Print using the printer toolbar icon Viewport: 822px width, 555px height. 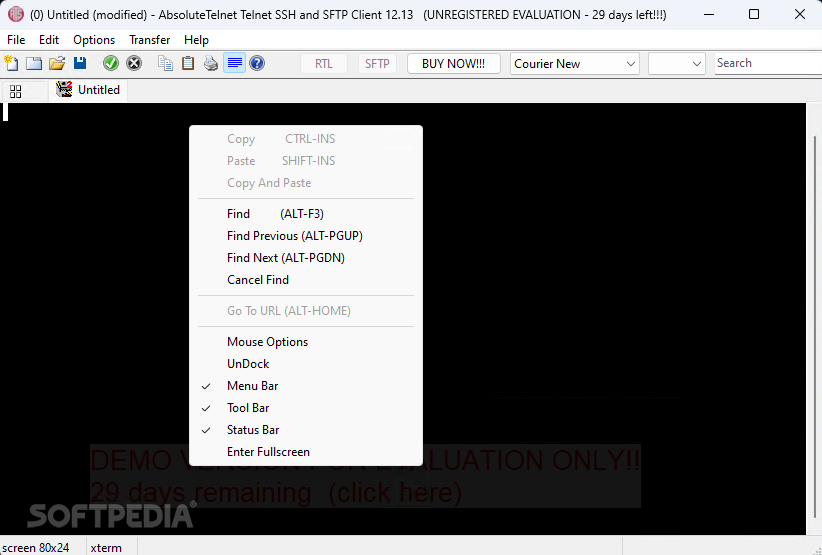pyautogui.click(x=211, y=63)
